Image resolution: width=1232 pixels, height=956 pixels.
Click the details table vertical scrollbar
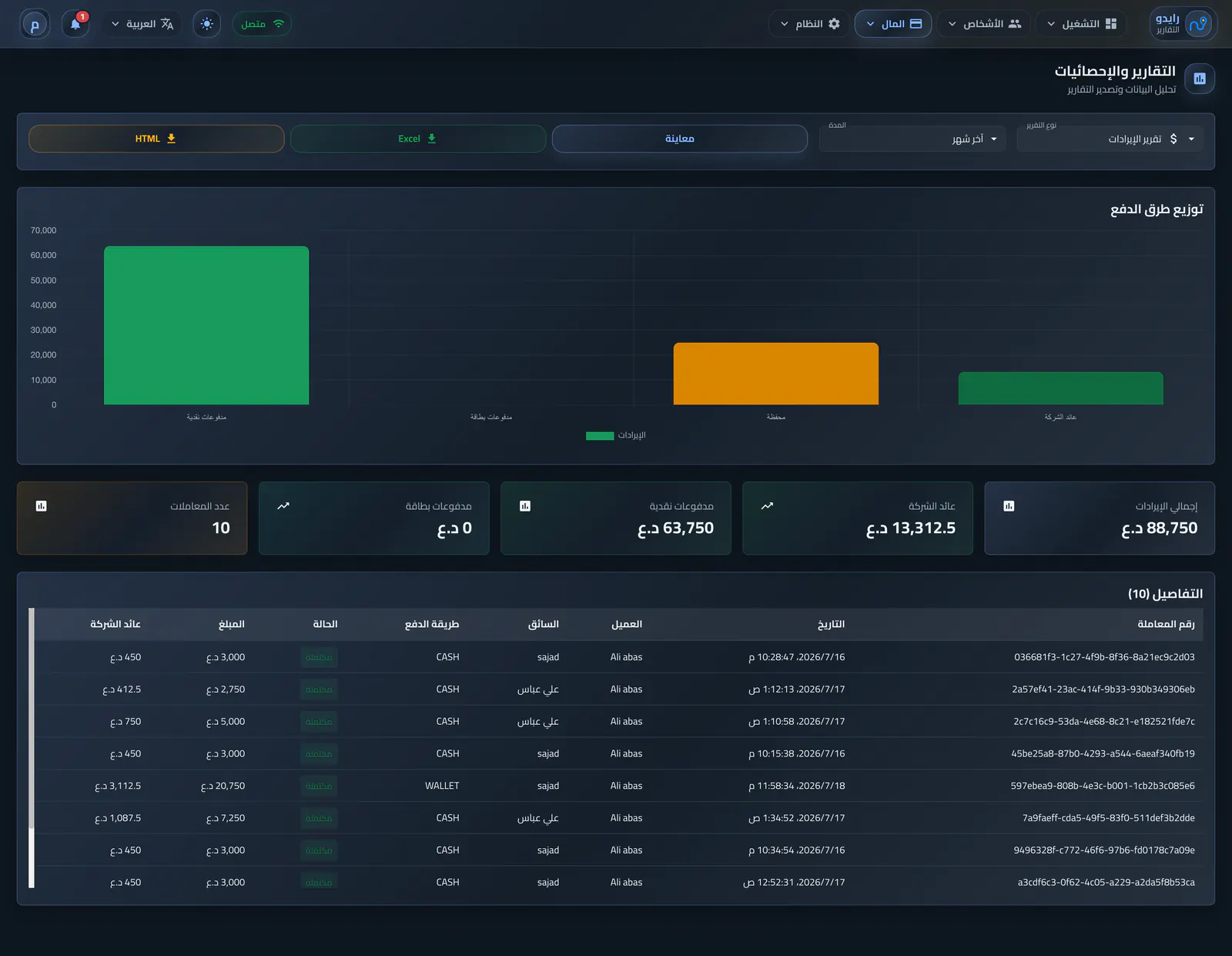pyautogui.click(x=32, y=748)
